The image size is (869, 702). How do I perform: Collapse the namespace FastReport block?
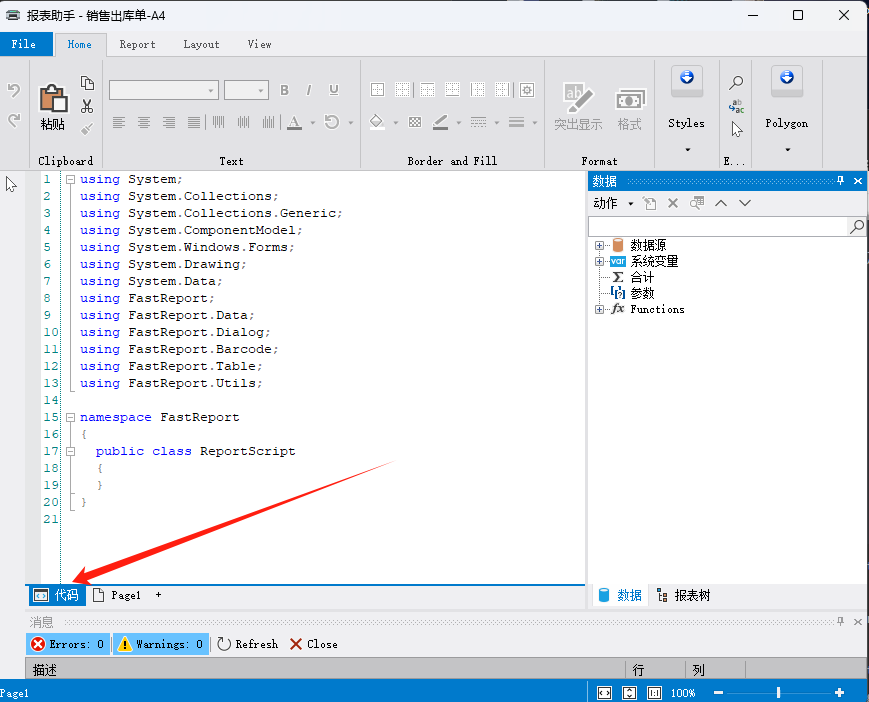[x=70, y=417]
